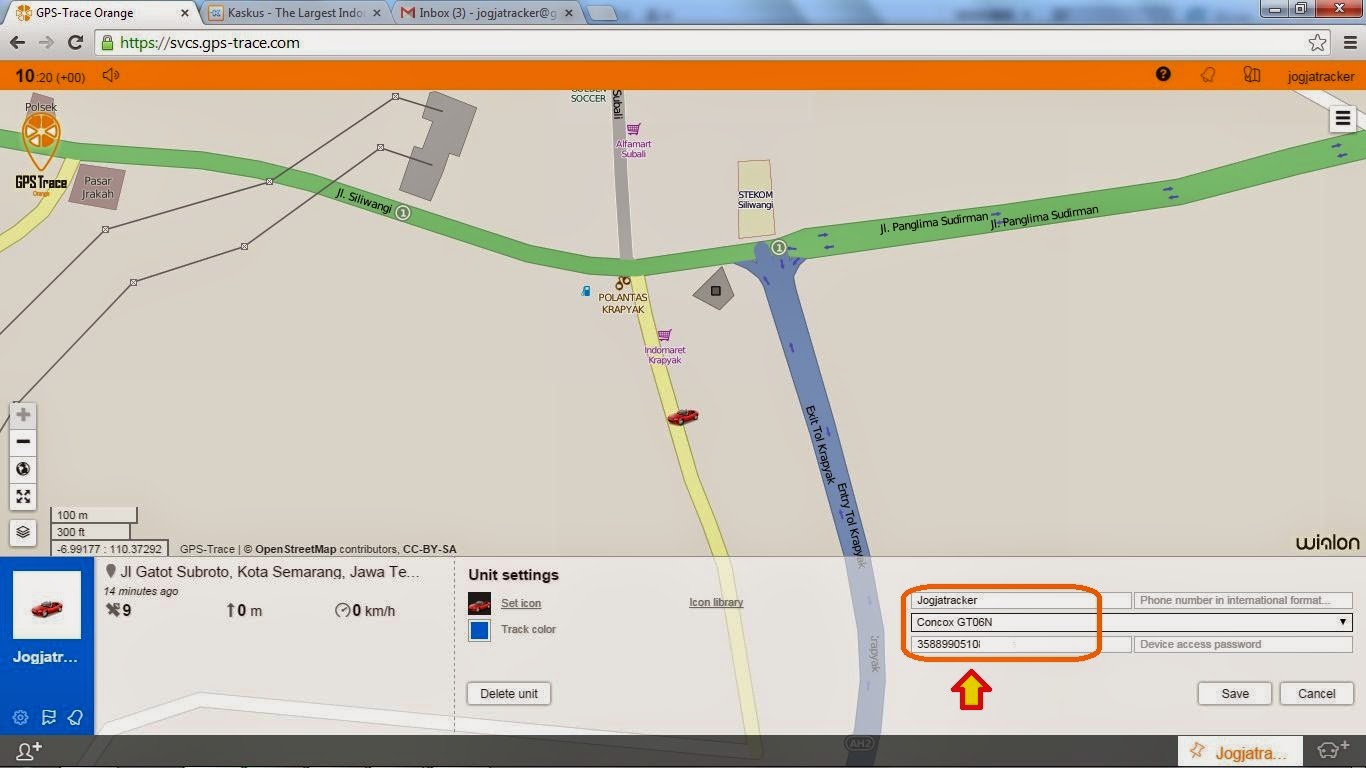Screen dimensions: 1366x768
Task: Change the blue track color swatch
Action: pos(478,629)
